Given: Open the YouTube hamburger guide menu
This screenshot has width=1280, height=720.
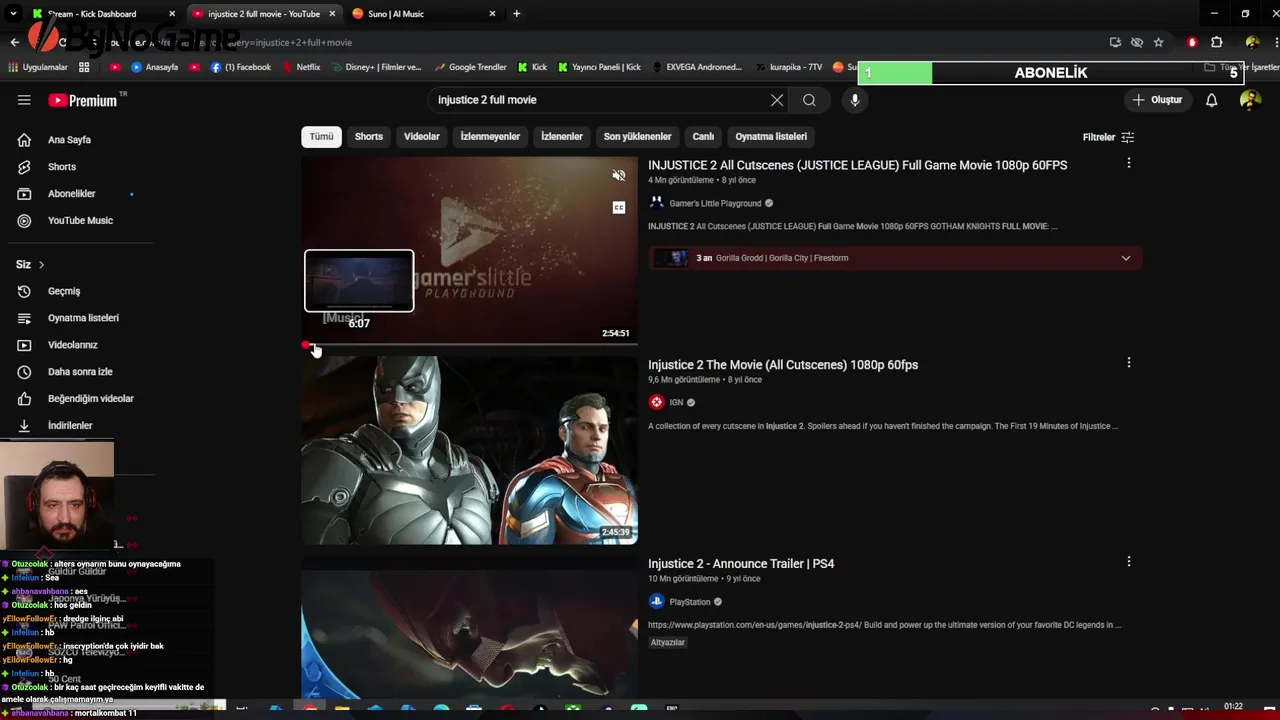Looking at the screenshot, I should tap(24, 100).
